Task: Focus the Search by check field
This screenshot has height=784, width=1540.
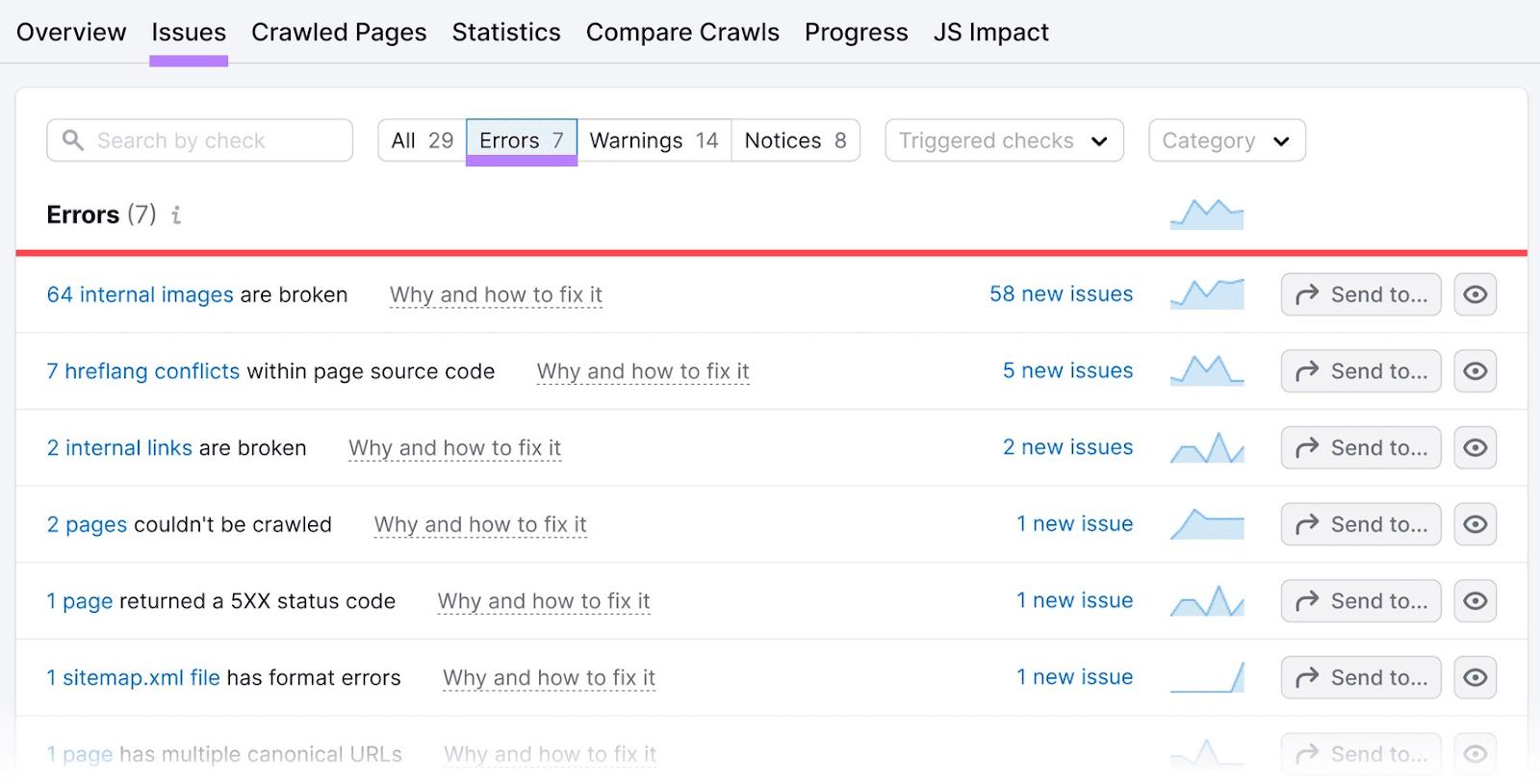Action: (199, 140)
